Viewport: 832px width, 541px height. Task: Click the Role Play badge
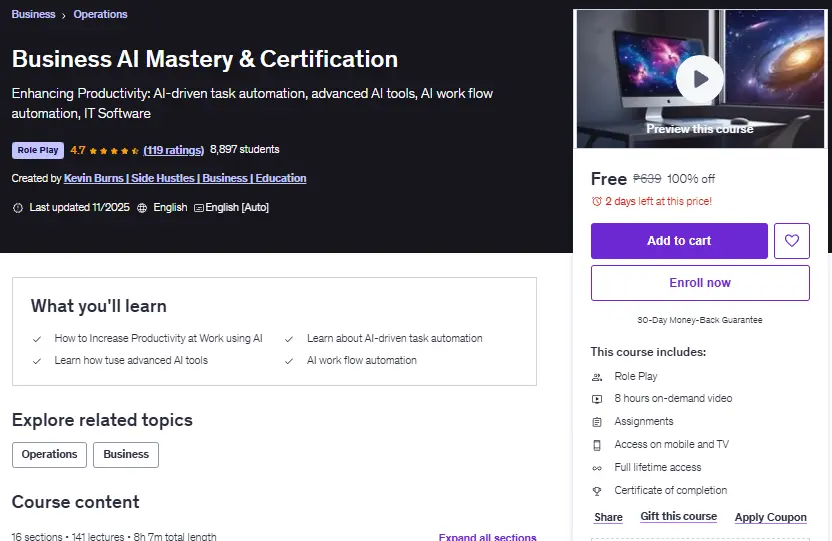tap(38, 150)
